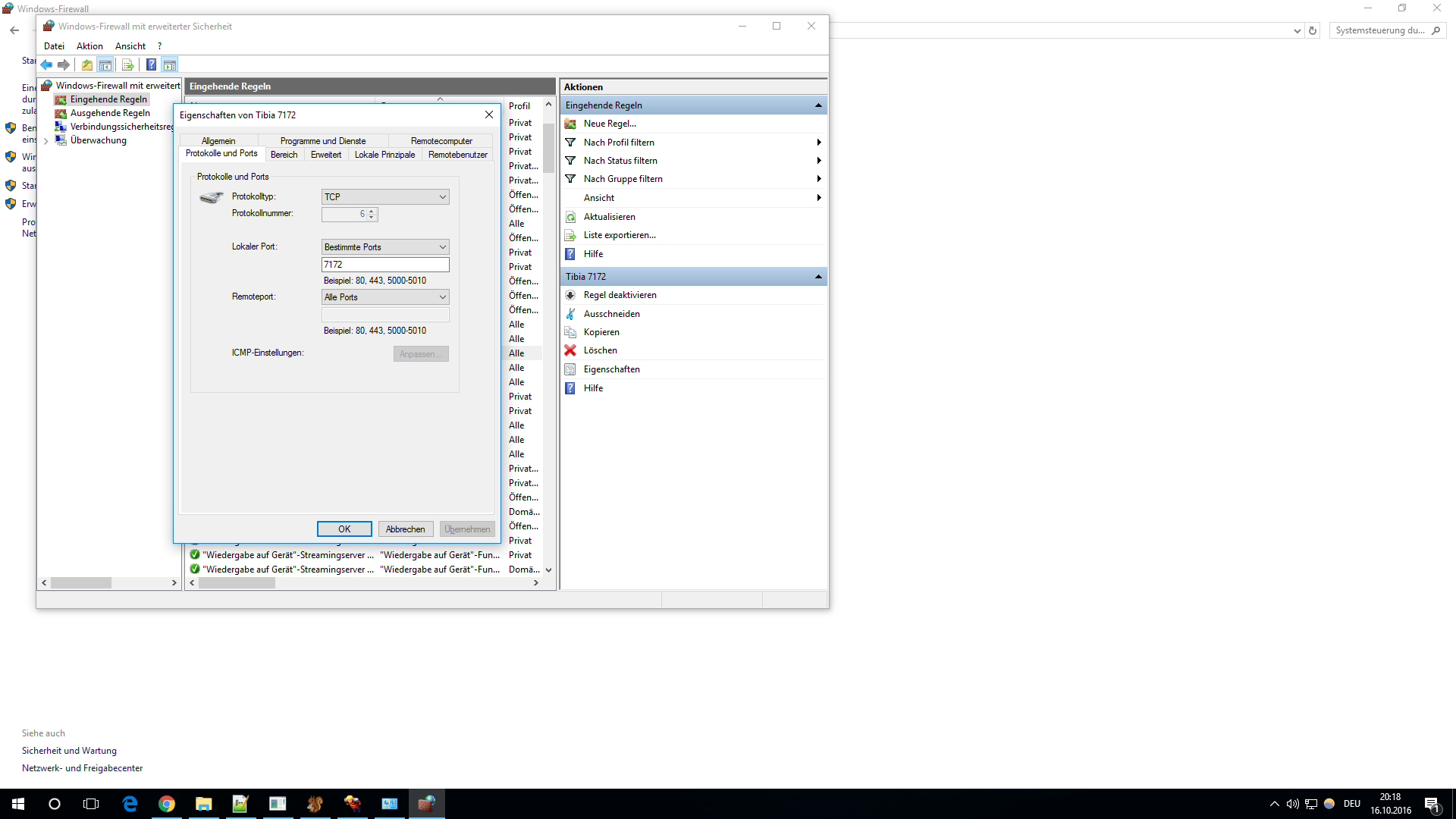Switch to the Remotecomputer tab

pyautogui.click(x=441, y=141)
